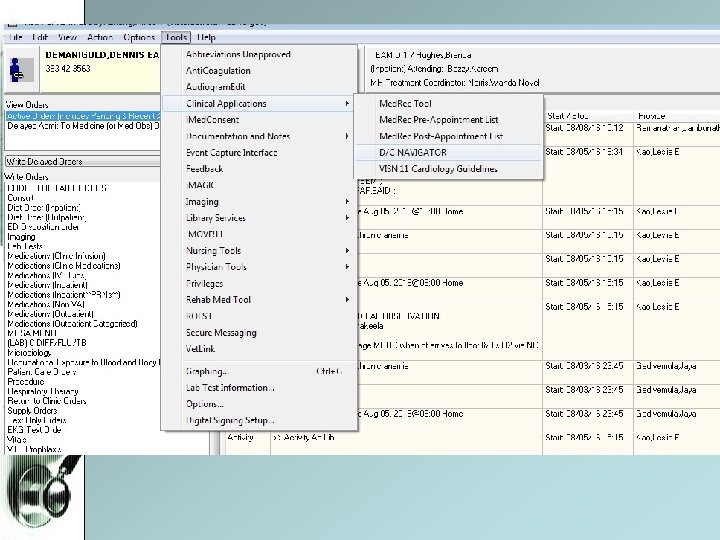The image size is (720, 540).
Task: Select MOVEIT menu entry
Action: (259, 234)
